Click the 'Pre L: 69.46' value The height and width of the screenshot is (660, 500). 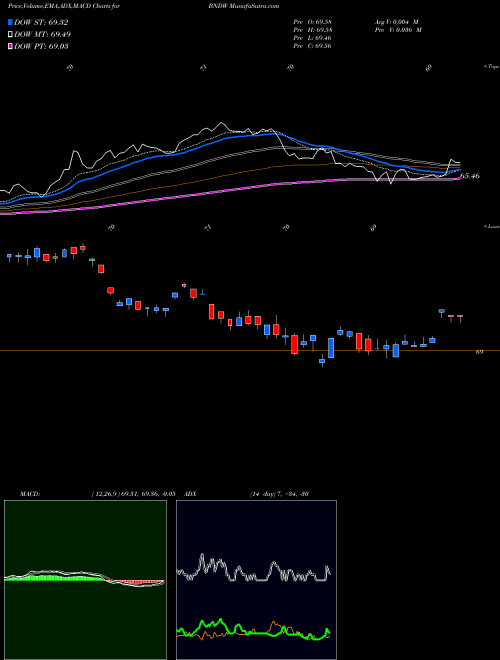coord(312,38)
